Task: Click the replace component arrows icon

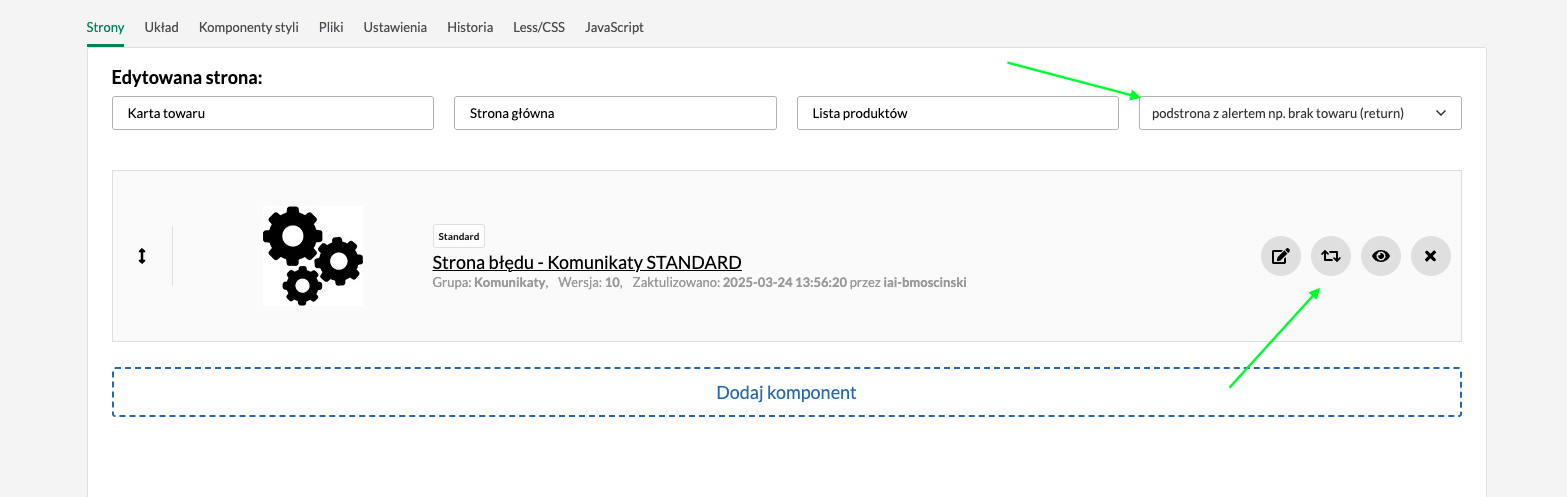Action: (1331, 256)
